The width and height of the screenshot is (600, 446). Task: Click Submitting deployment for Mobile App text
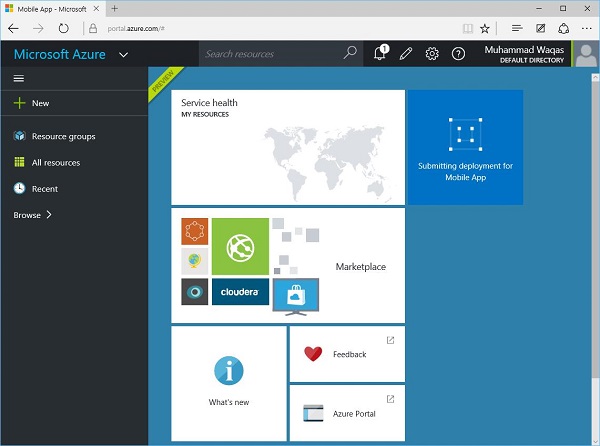465,171
